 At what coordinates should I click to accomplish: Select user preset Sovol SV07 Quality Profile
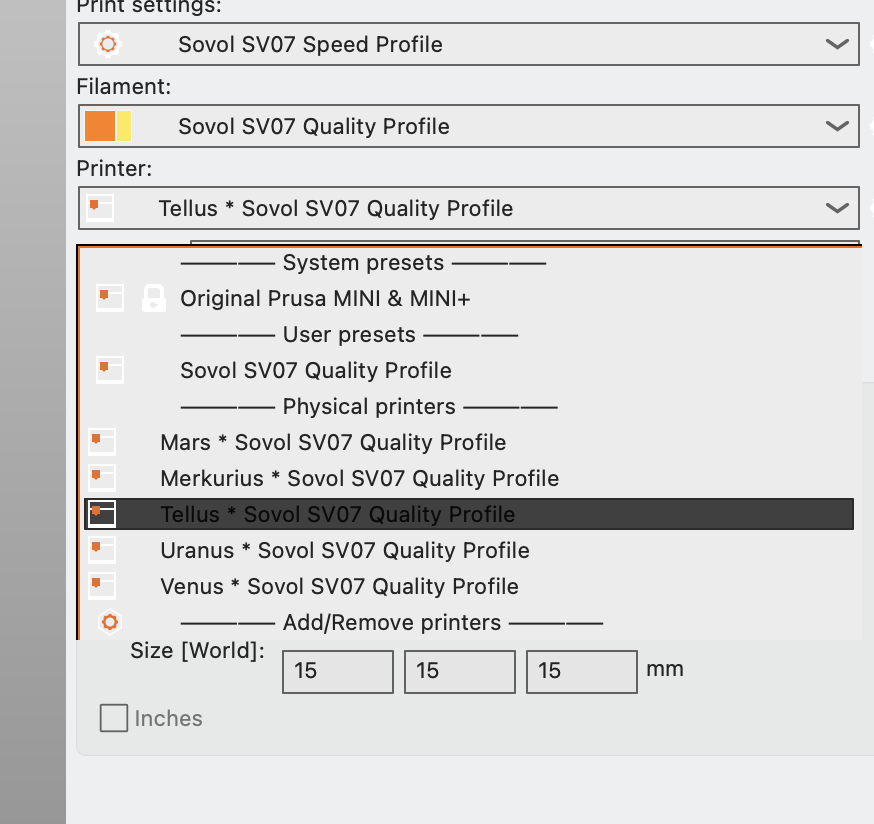469,370
